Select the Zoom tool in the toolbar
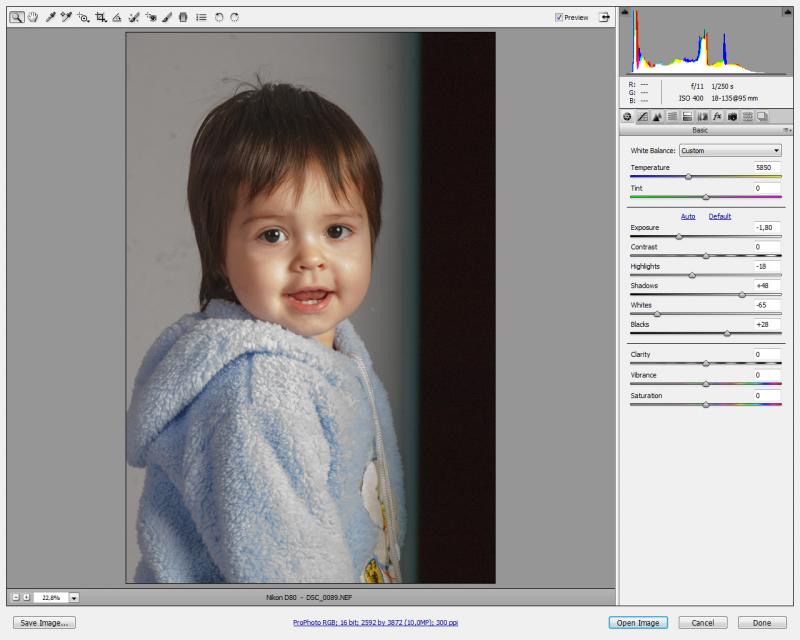This screenshot has height=640, width=800. pyautogui.click(x=17, y=17)
